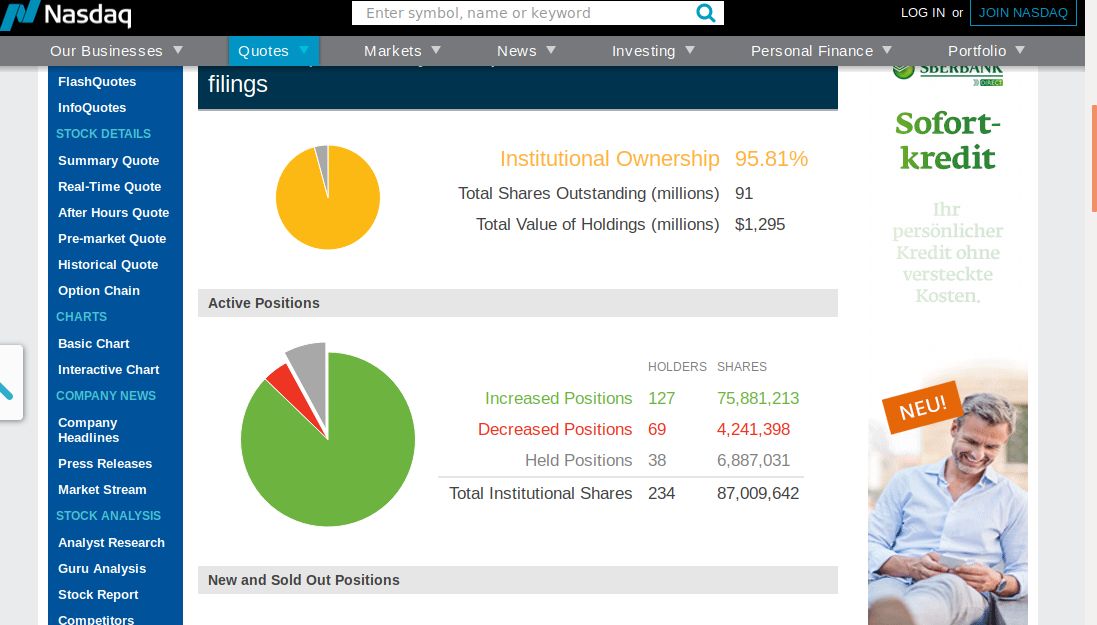Click the Sberbank logo in ad
The height and width of the screenshot is (625, 1097).
pyautogui.click(x=947, y=71)
